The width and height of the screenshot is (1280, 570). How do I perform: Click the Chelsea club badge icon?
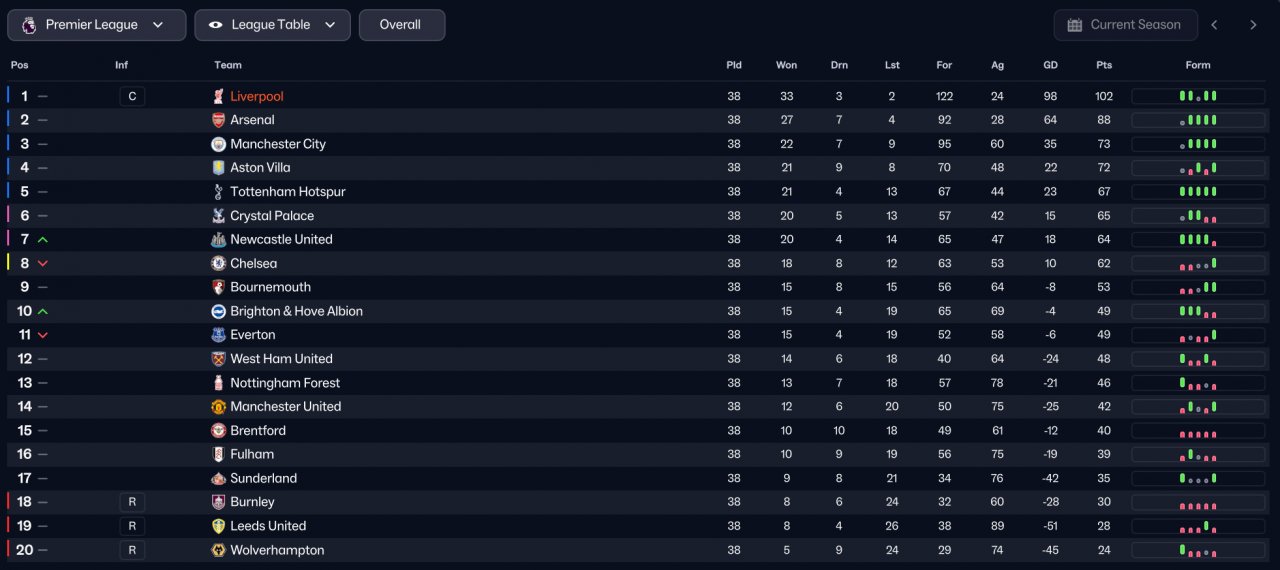218,263
